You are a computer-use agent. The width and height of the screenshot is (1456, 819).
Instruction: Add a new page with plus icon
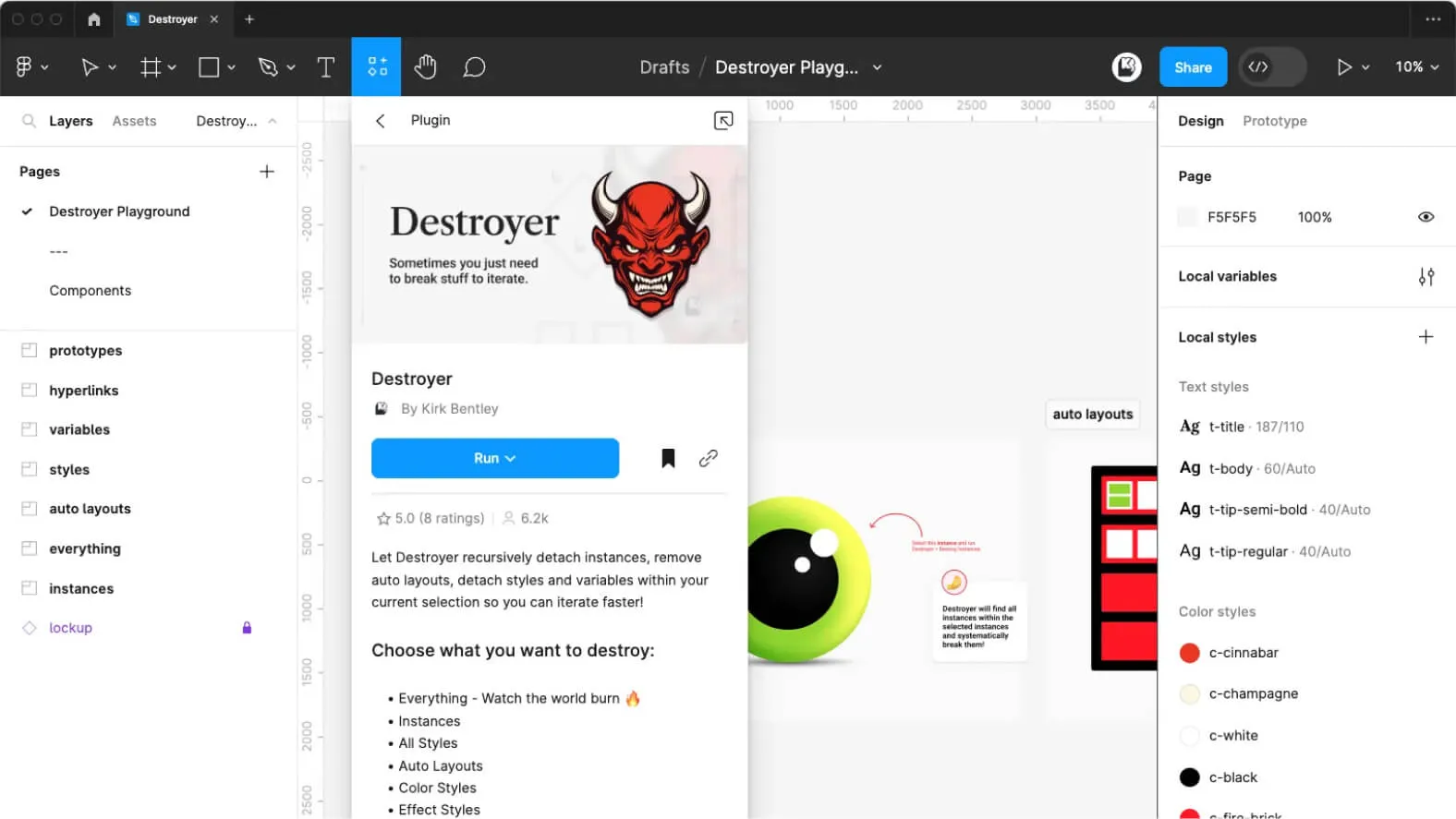[x=267, y=172]
